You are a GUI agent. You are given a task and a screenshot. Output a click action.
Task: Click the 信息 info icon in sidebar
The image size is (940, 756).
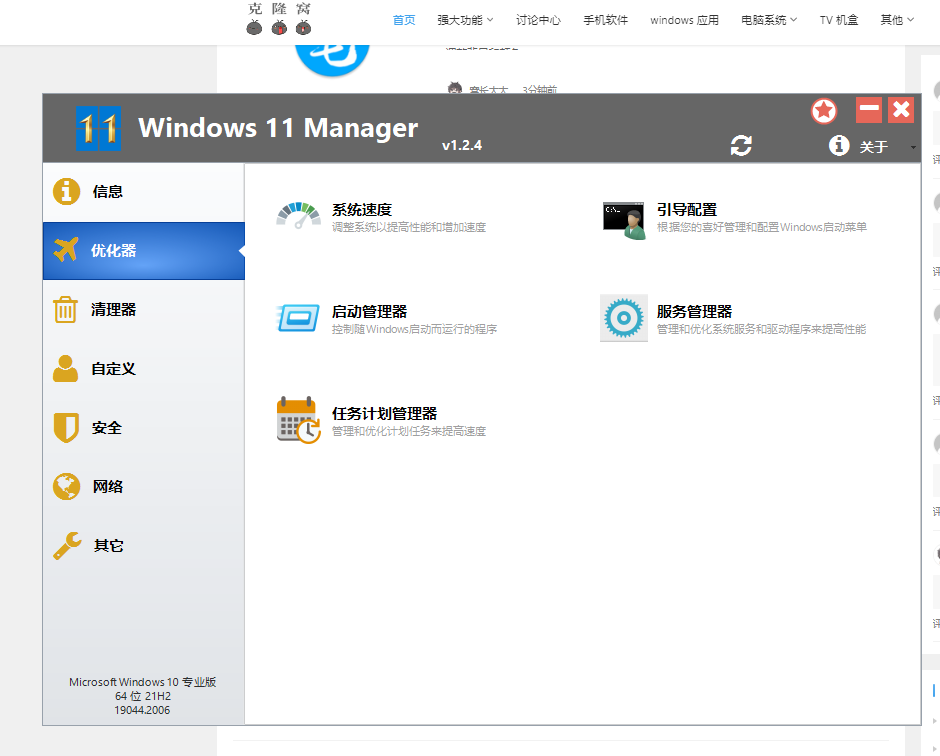(67, 191)
